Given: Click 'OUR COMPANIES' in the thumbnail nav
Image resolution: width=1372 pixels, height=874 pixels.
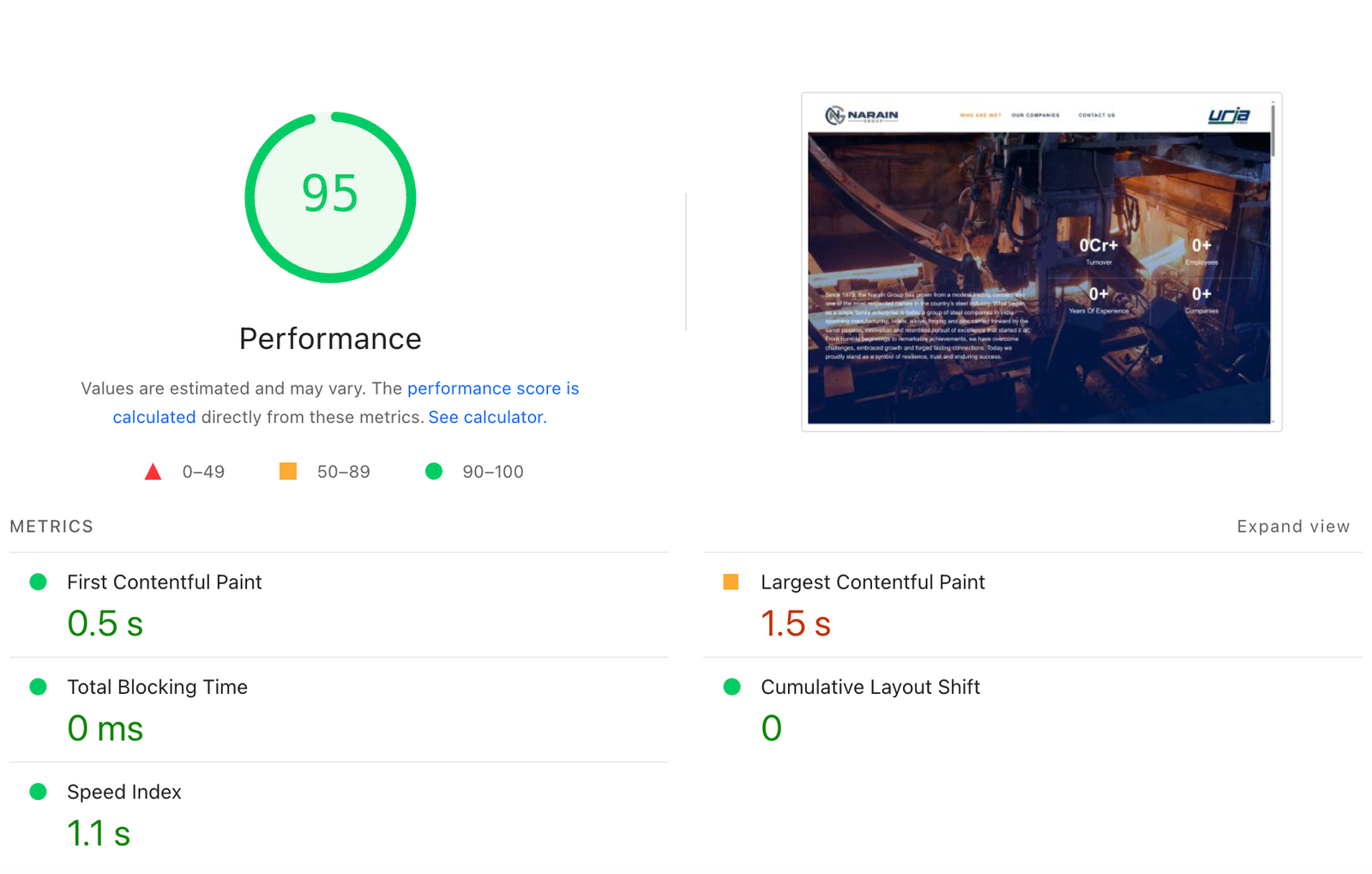Looking at the screenshot, I should pyautogui.click(x=1035, y=115).
